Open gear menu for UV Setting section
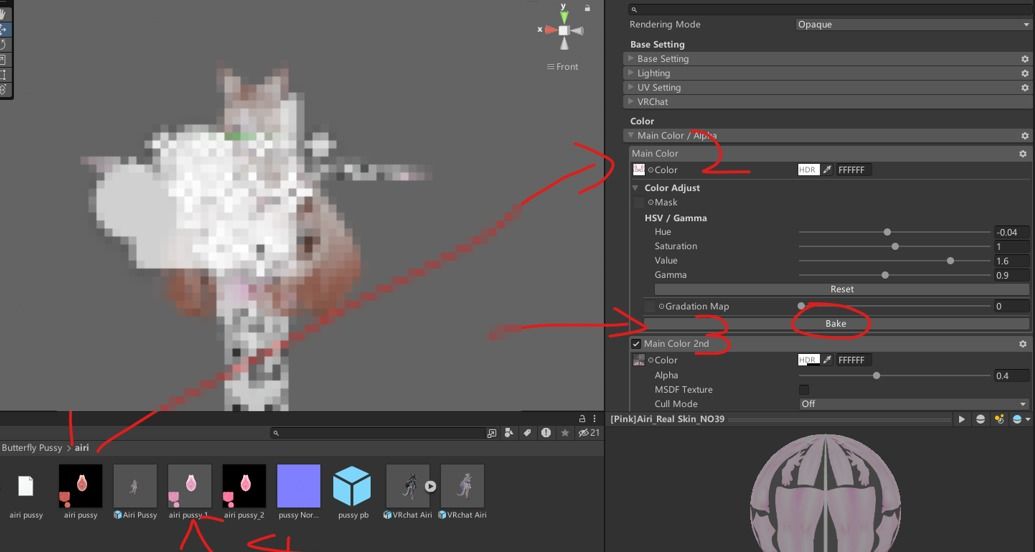This screenshot has width=1035, height=552. (x=1024, y=88)
